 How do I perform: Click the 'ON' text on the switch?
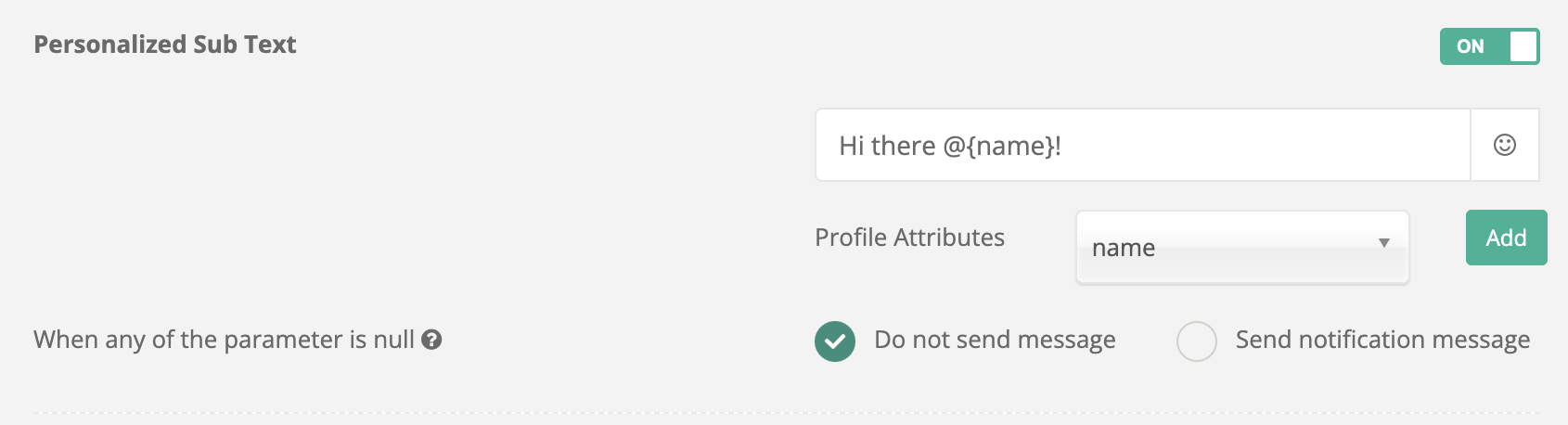click(x=1470, y=46)
